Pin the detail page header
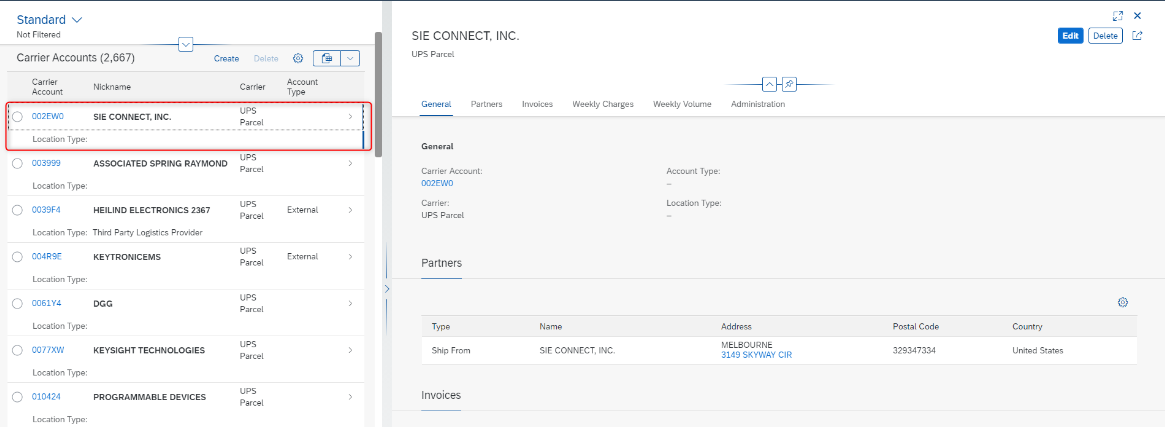The image size is (1165, 427). (x=789, y=84)
